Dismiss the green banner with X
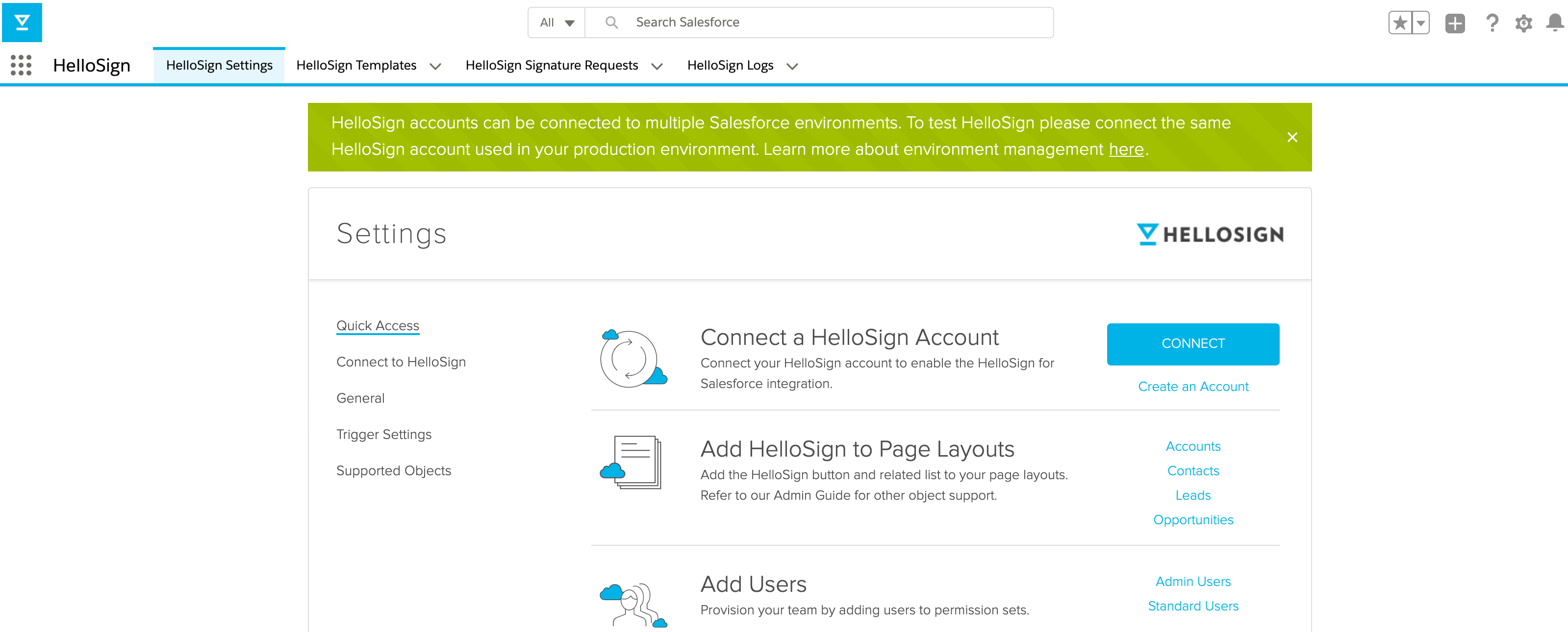1568x632 pixels. click(x=1292, y=138)
